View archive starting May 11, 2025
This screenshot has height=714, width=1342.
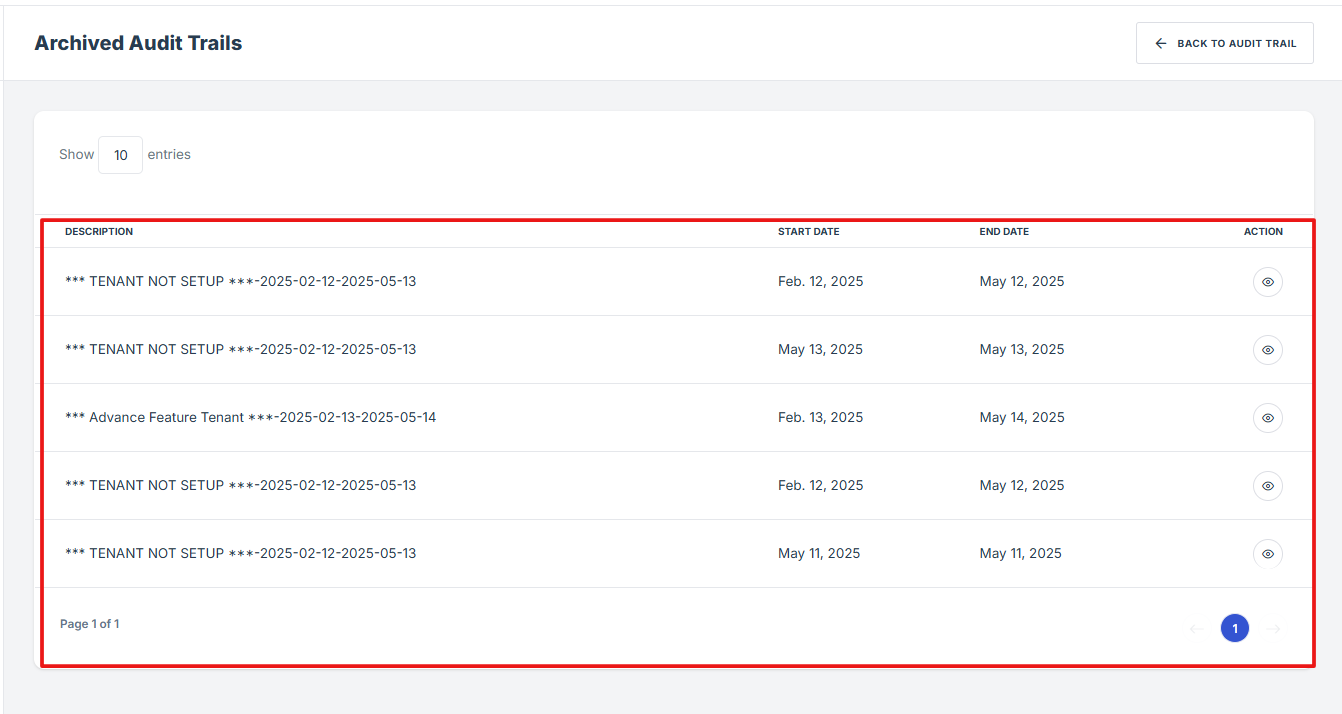[1267, 554]
